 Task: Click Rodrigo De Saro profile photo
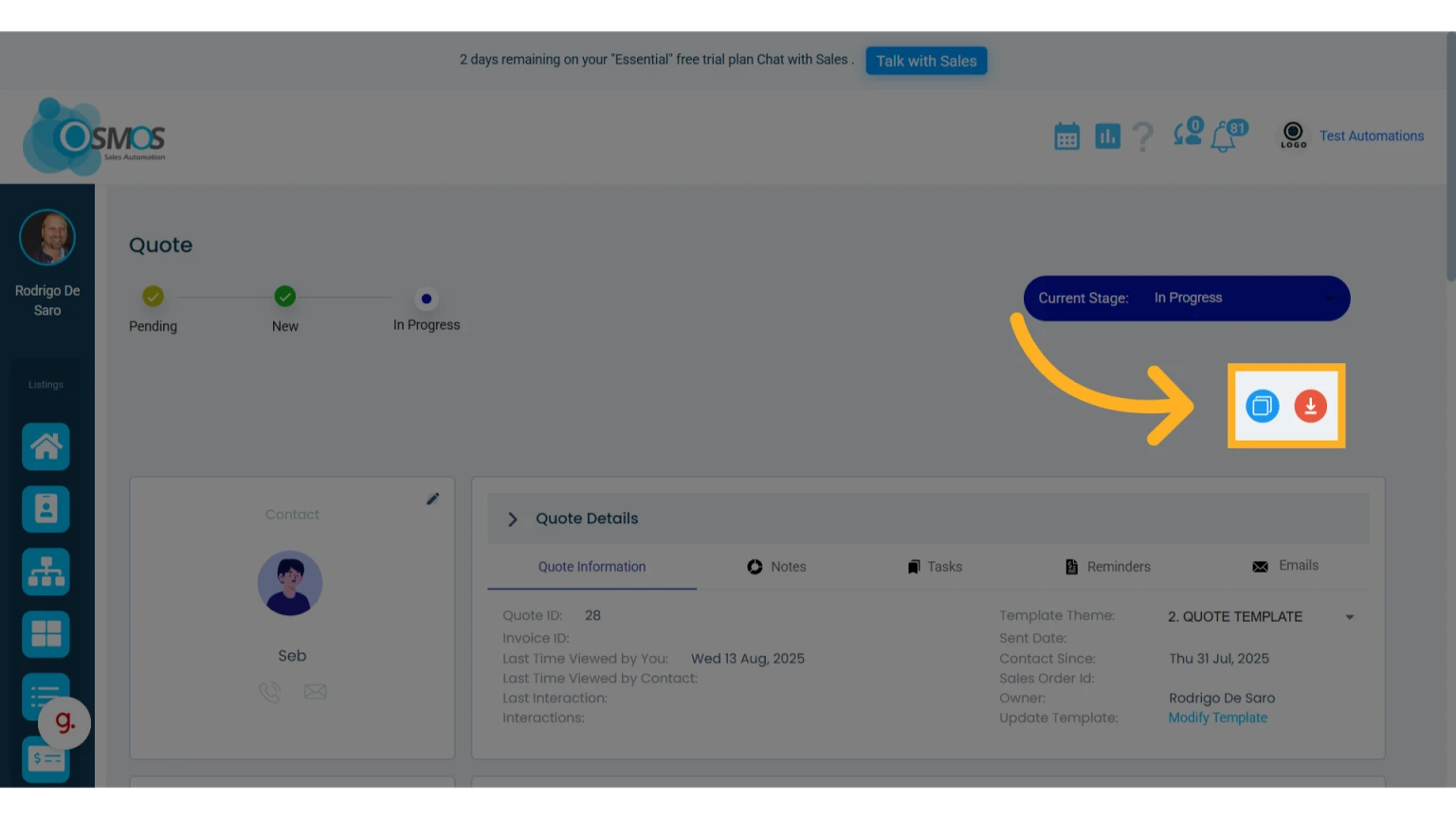(x=47, y=237)
